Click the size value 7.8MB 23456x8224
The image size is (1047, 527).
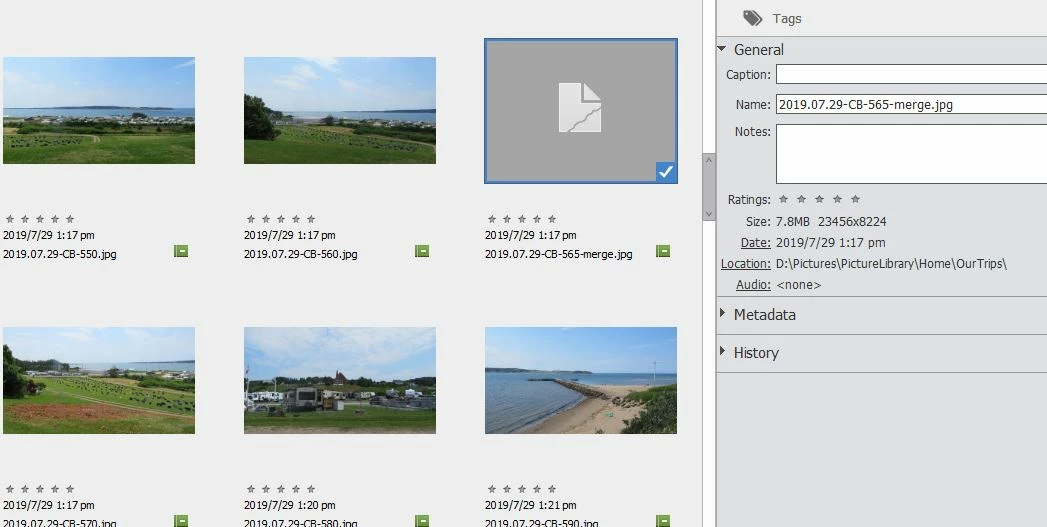tap(831, 221)
